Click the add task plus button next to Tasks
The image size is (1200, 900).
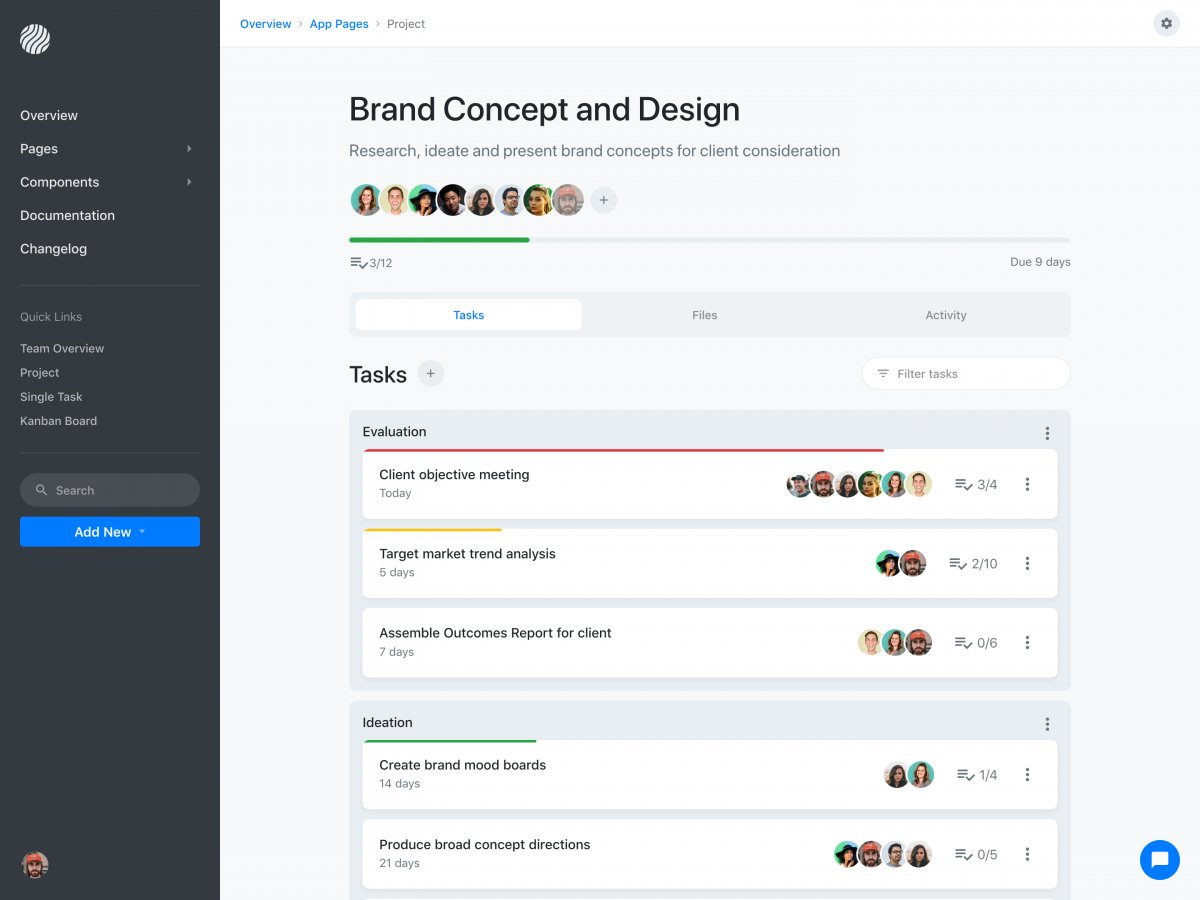pyautogui.click(x=430, y=374)
